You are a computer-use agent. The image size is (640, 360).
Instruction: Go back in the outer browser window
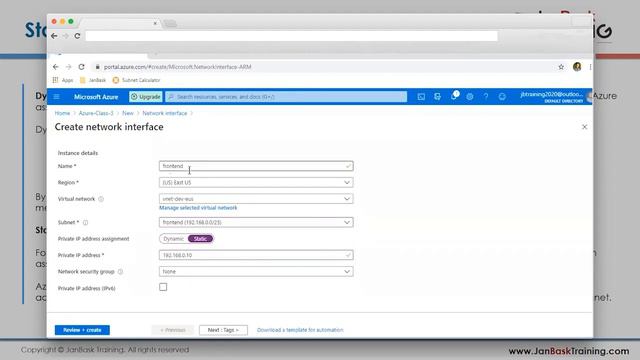(54, 36)
